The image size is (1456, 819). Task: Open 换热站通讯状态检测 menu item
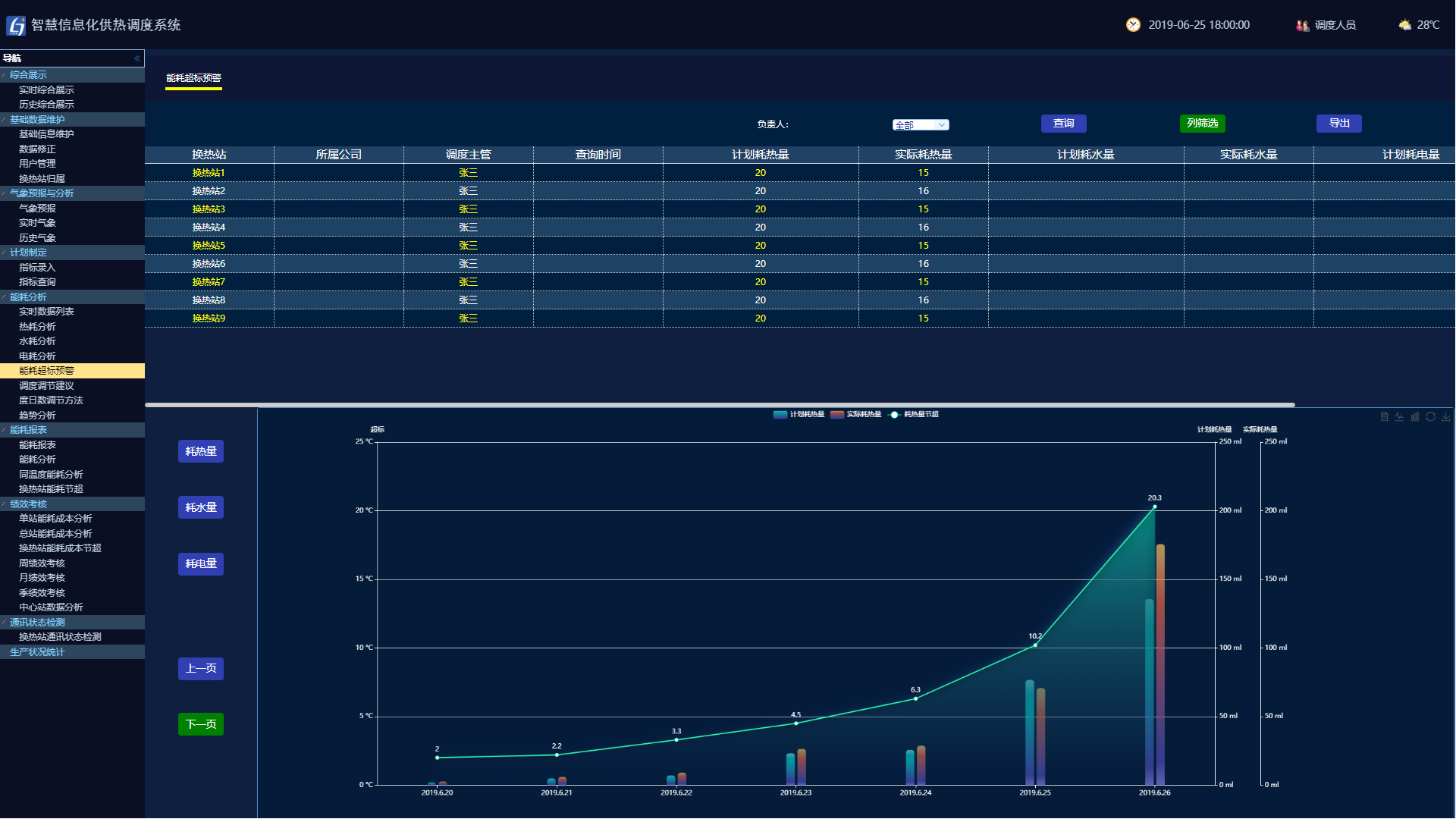60,637
